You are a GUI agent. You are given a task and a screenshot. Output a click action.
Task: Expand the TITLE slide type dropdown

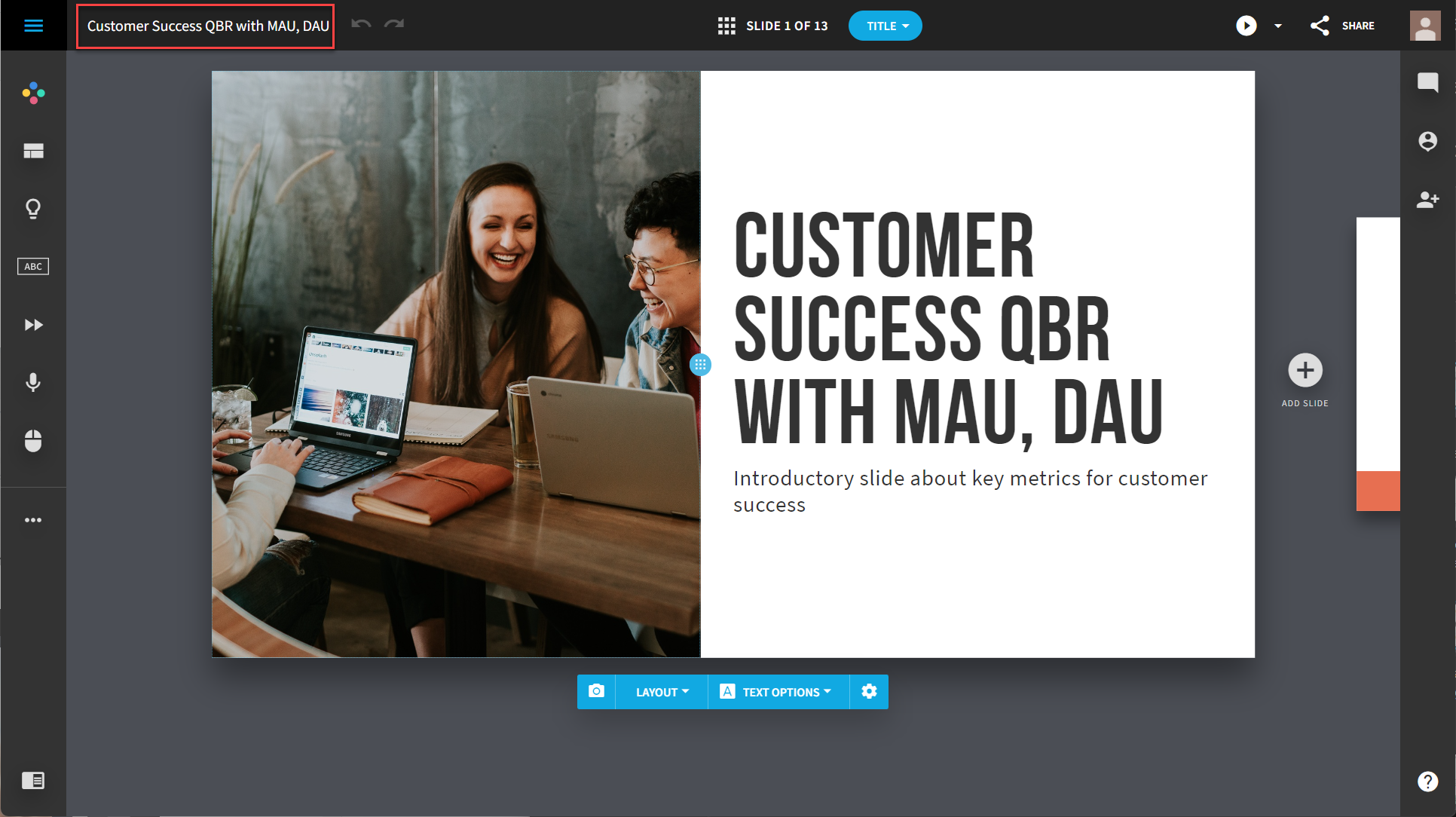click(x=886, y=26)
